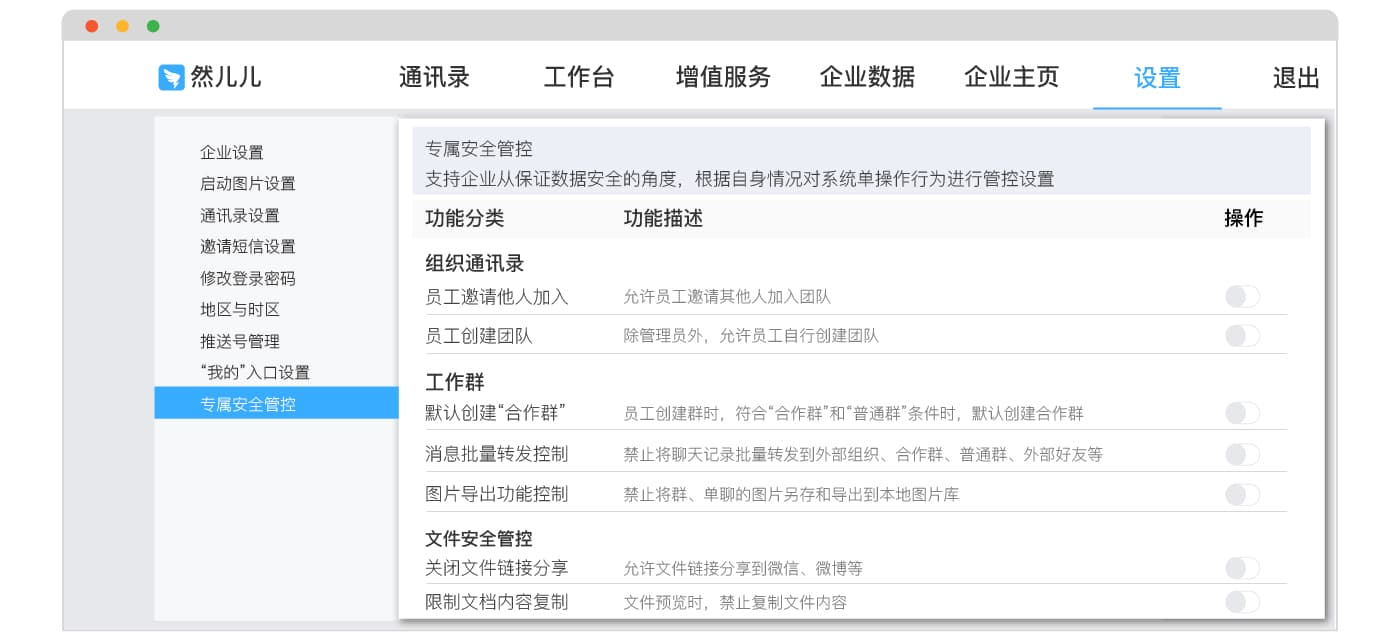Click 退出 to log out
The width and height of the screenshot is (1400, 640).
click(x=1296, y=78)
